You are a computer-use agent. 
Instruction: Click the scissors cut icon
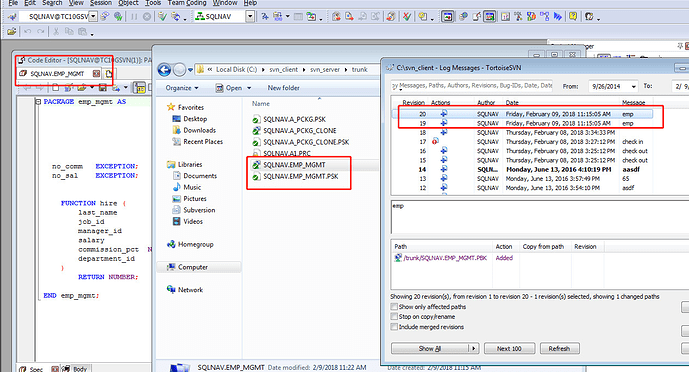56,32
